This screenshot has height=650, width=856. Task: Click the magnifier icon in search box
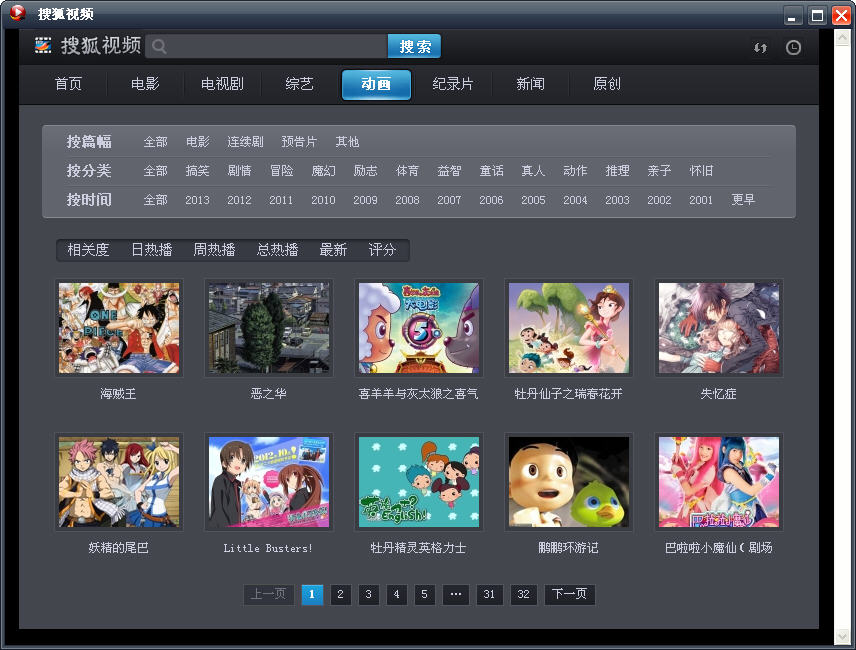pyautogui.click(x=159, y=46)
